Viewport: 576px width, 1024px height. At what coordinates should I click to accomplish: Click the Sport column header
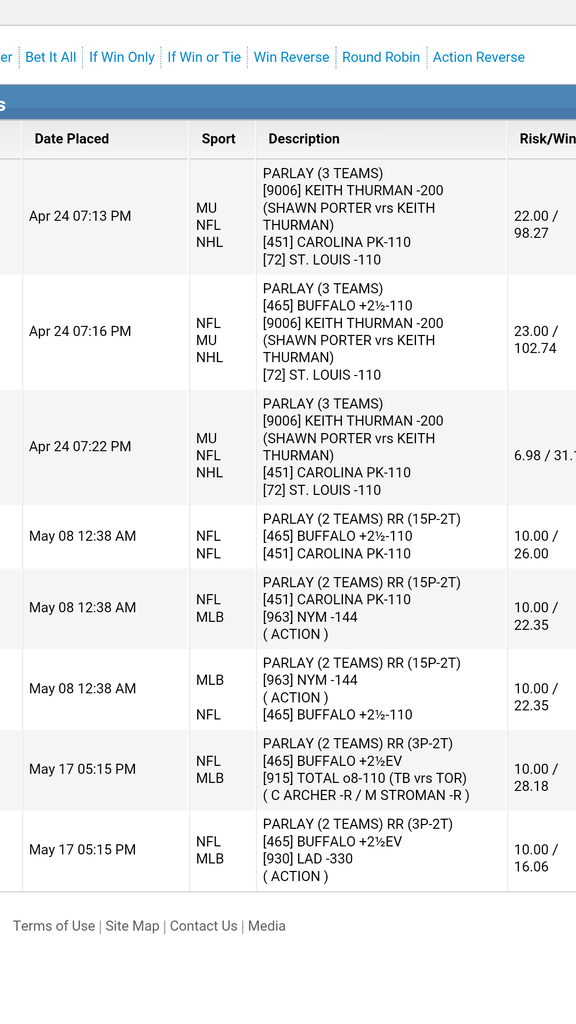pos(219,138)
